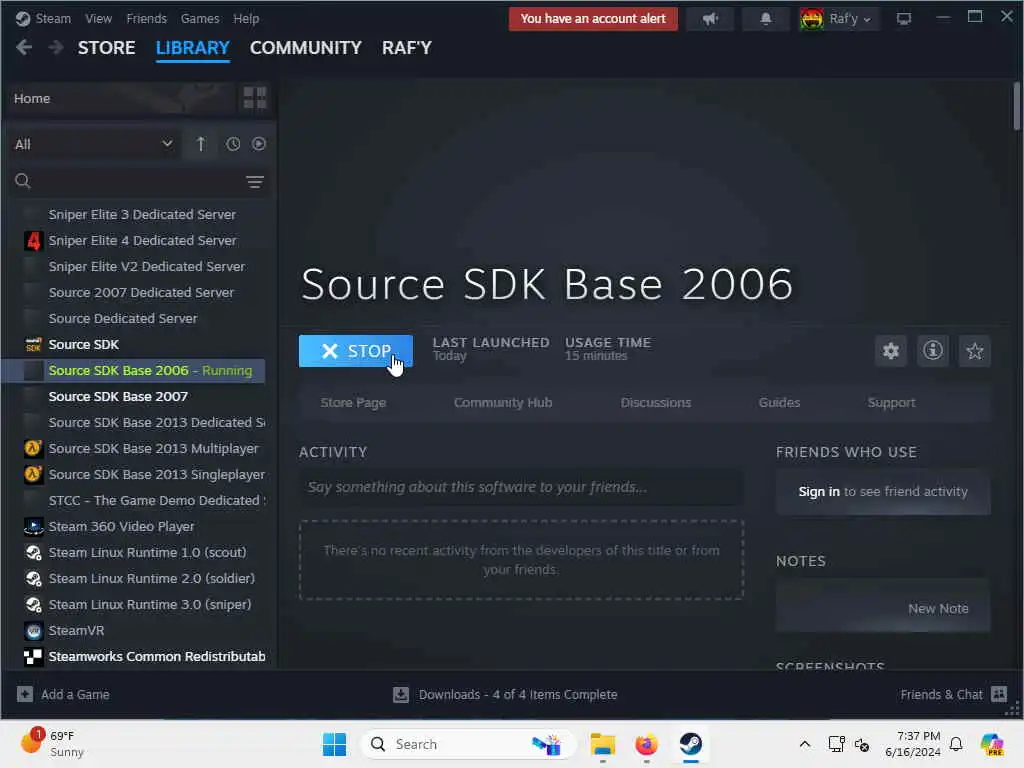The width and height of the screenshot is (1024, 768).
Task: Toggle the sort ascending arrow button
Action: 200,144
